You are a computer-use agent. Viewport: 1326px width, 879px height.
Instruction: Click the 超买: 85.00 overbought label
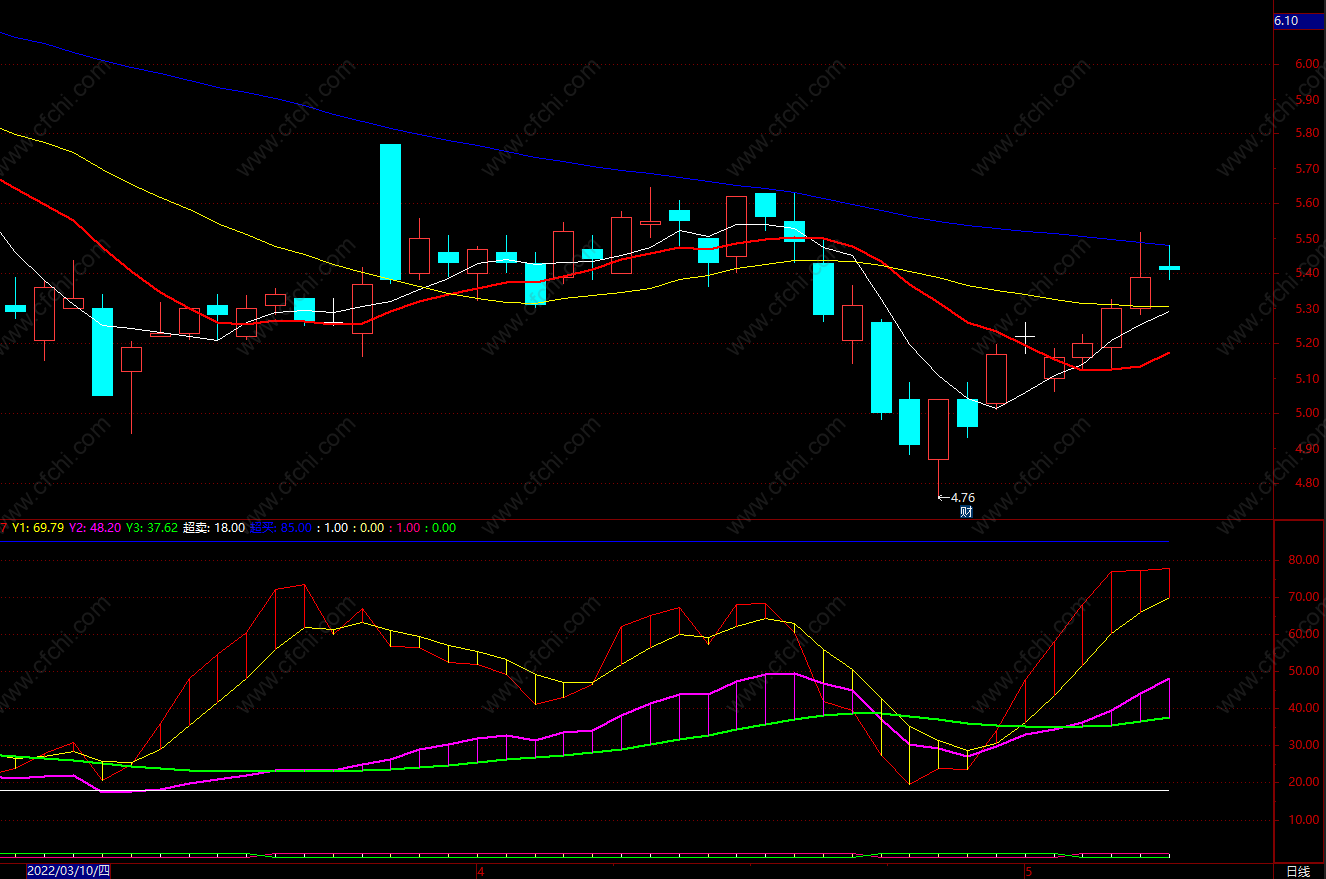(x=281, y=527)
